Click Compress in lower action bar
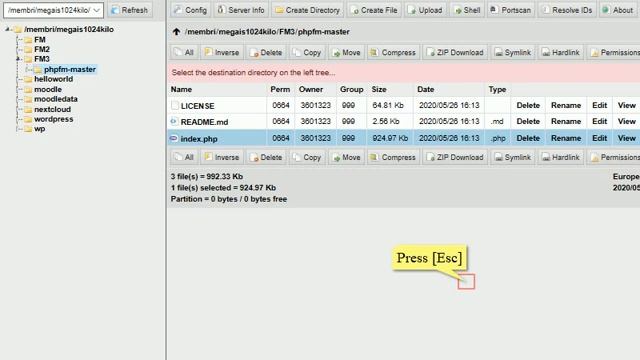The image size is (640, 360). point(393,157)
